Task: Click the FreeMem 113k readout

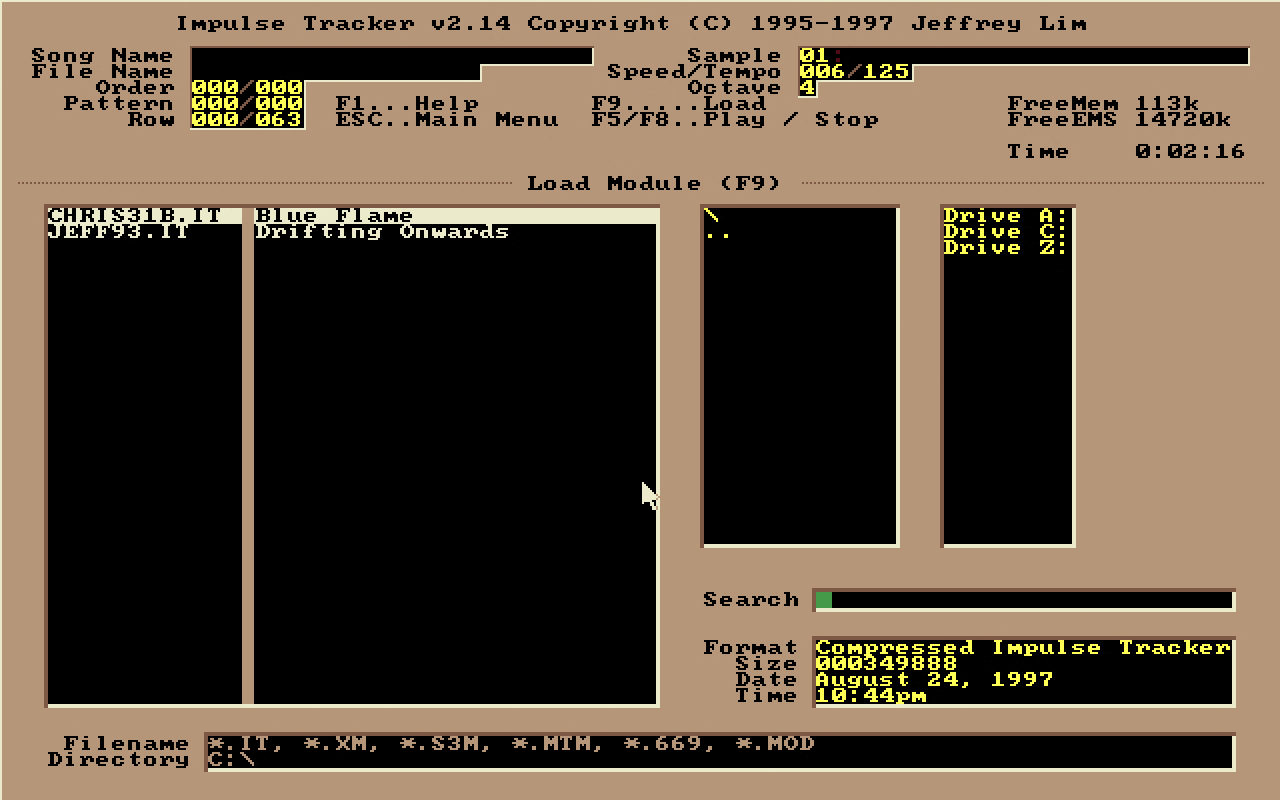Action: [1103, 104]
